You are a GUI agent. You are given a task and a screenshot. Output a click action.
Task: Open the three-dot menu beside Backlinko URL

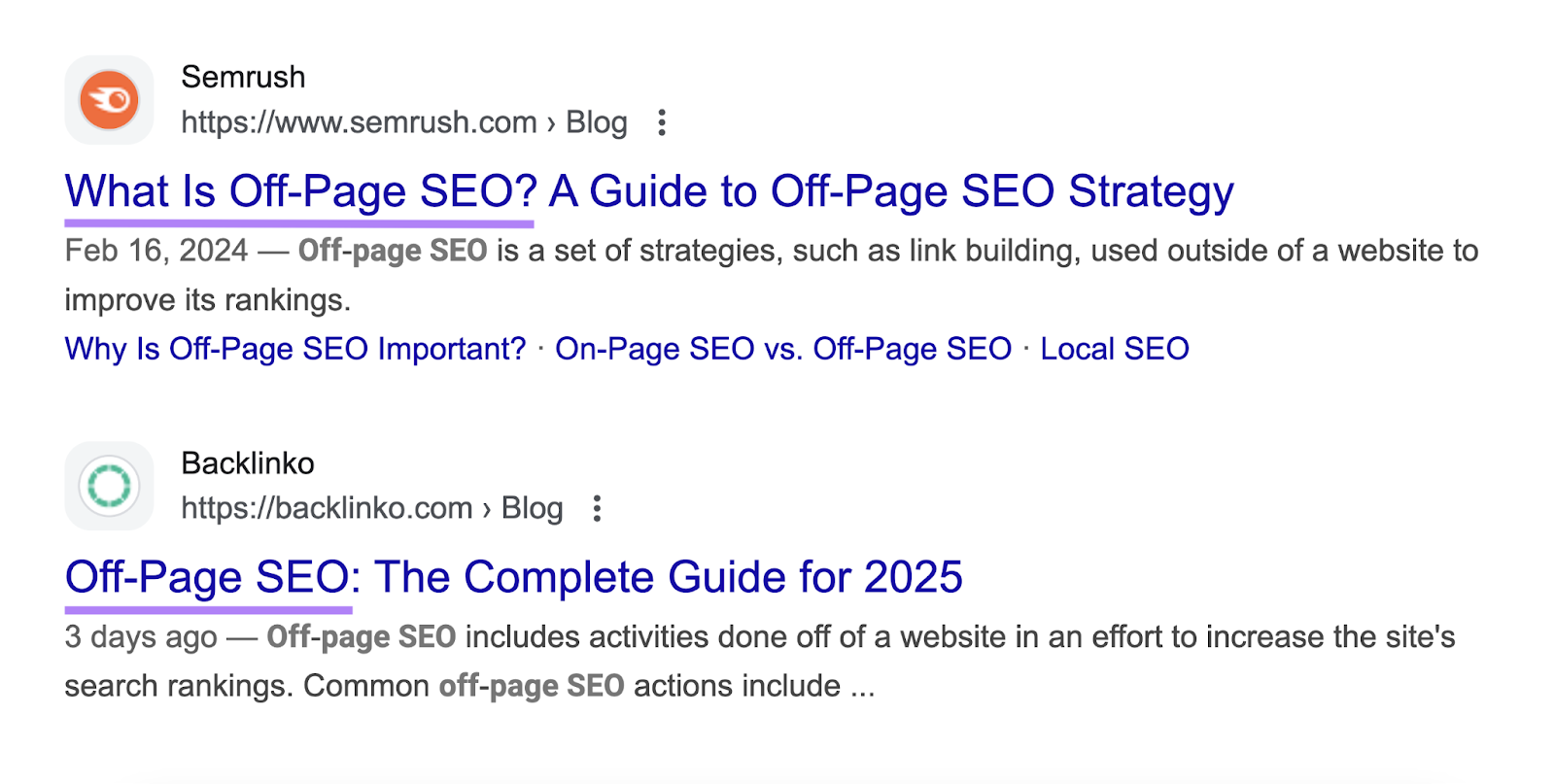tap(596, 508)
